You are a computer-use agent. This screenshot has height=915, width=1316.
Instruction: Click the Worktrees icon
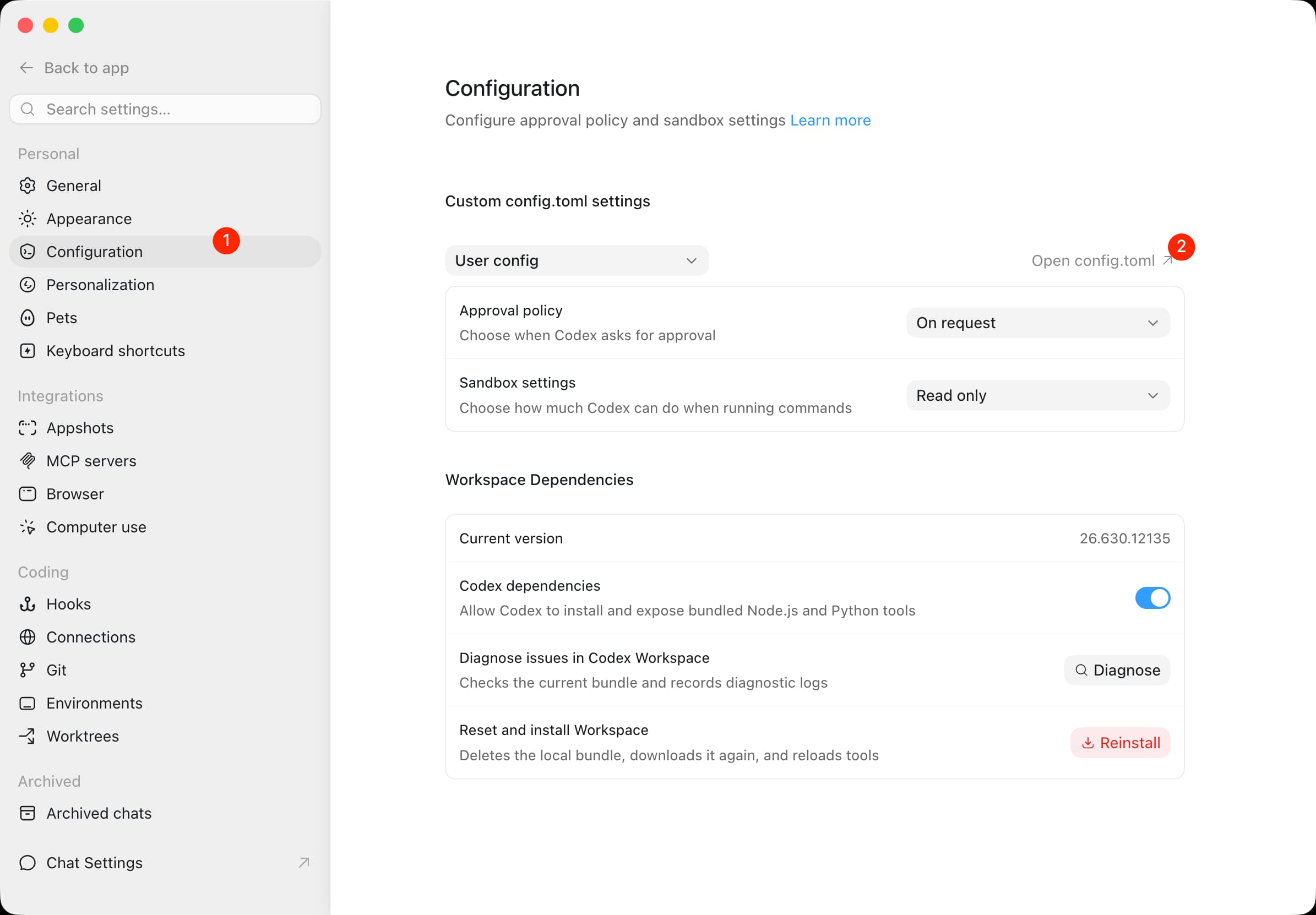point(28,736)
